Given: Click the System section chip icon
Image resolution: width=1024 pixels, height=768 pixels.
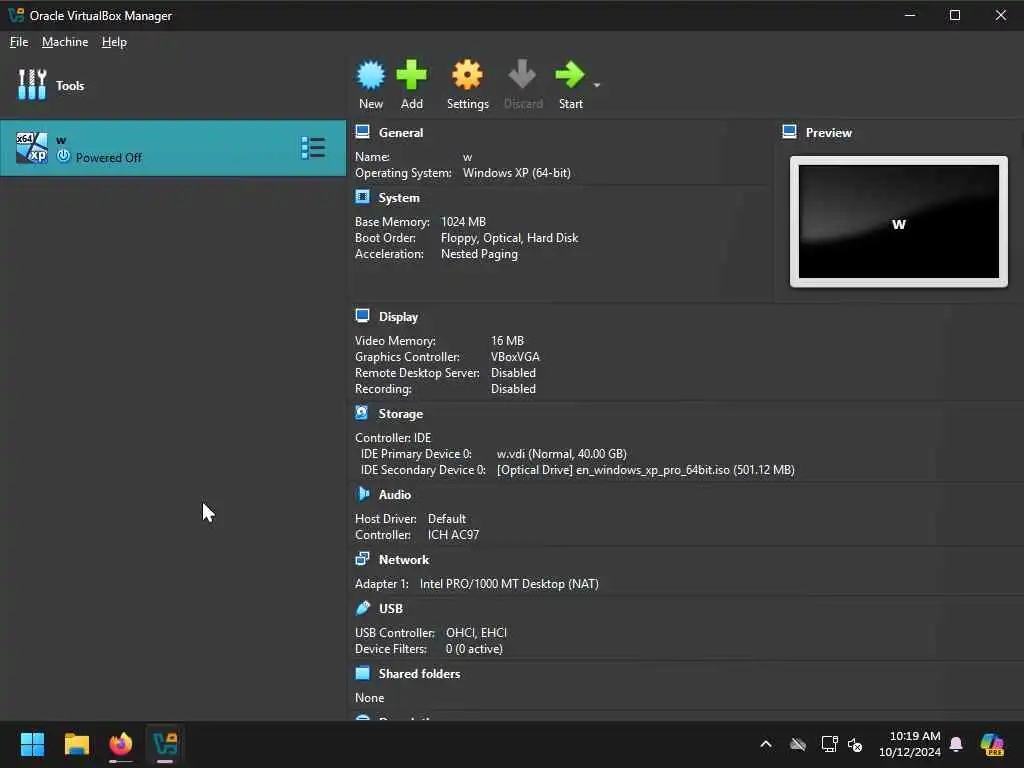Looking at the screenshot, I should tap(362, 197).
